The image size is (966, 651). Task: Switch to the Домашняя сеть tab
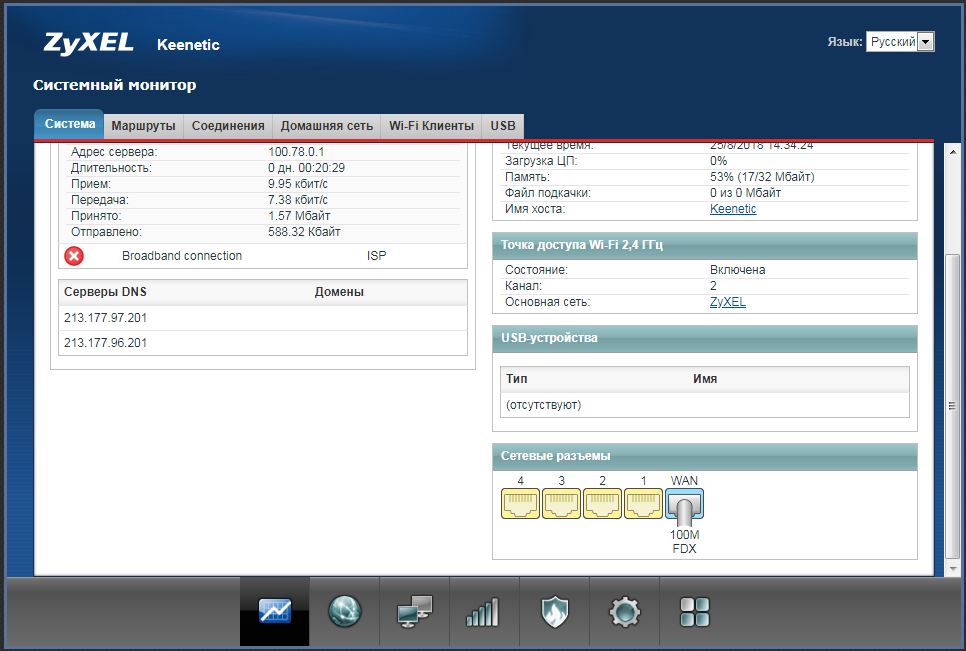327,126
